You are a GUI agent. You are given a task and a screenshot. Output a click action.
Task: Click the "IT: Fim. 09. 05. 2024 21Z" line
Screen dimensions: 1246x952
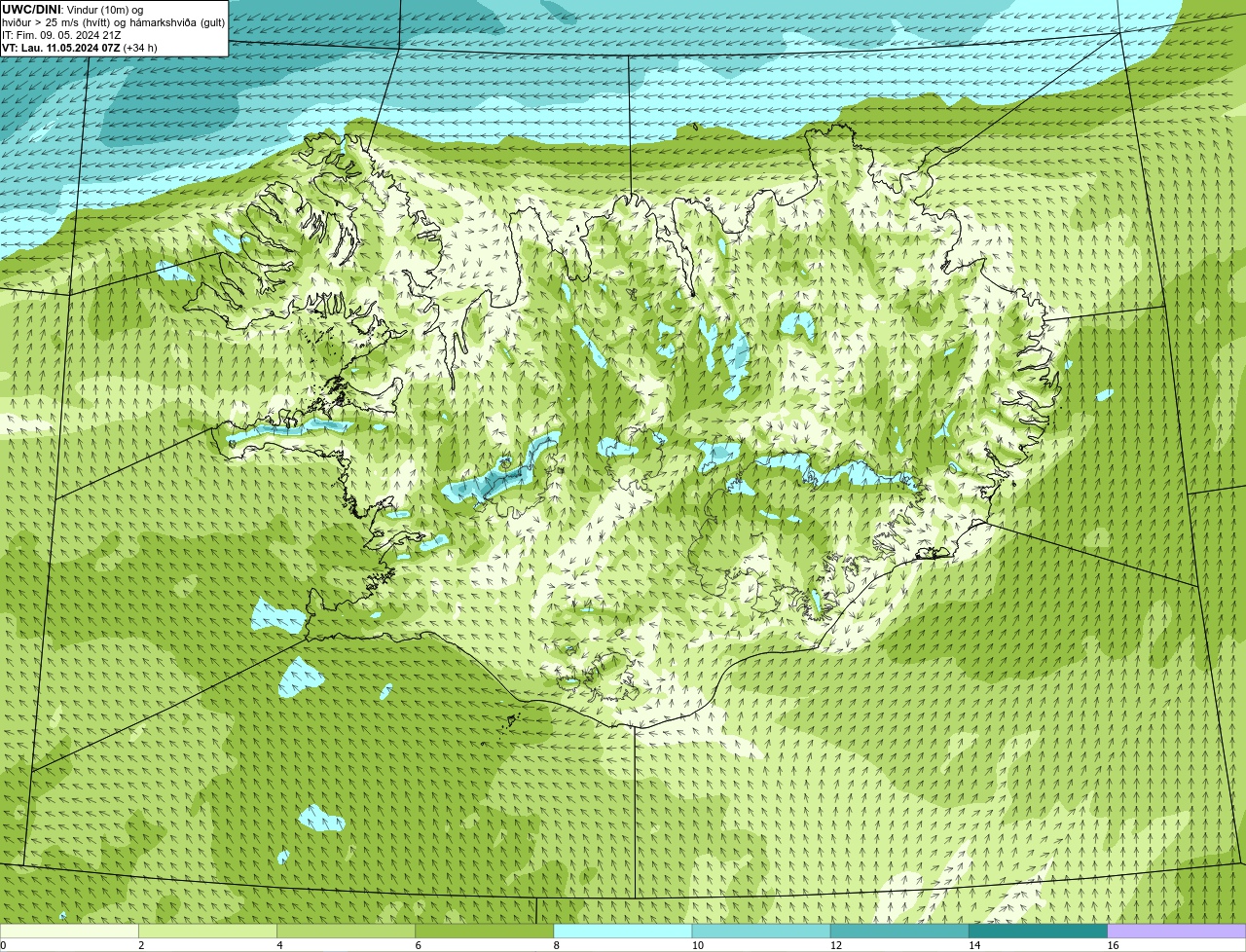point(62,34)
